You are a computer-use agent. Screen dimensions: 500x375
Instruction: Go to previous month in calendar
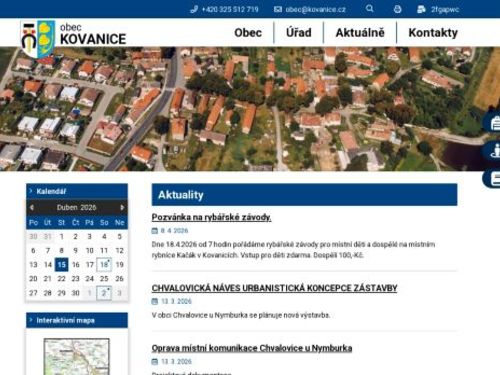[32, 207]
